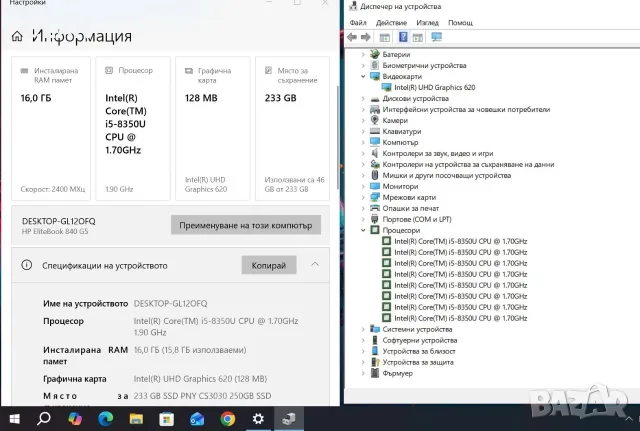
Task: Open the Действие menu
Action: 391,23
